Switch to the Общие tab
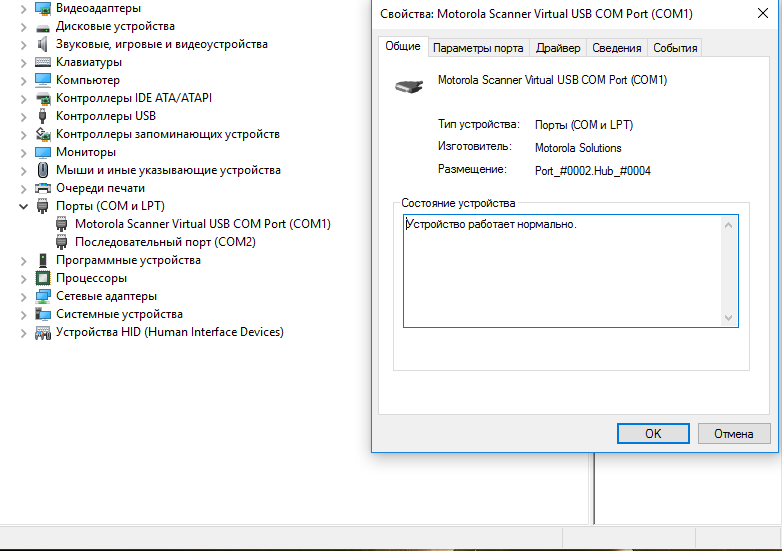The width and height of the screenshot is (782, 551). (402, 46)
